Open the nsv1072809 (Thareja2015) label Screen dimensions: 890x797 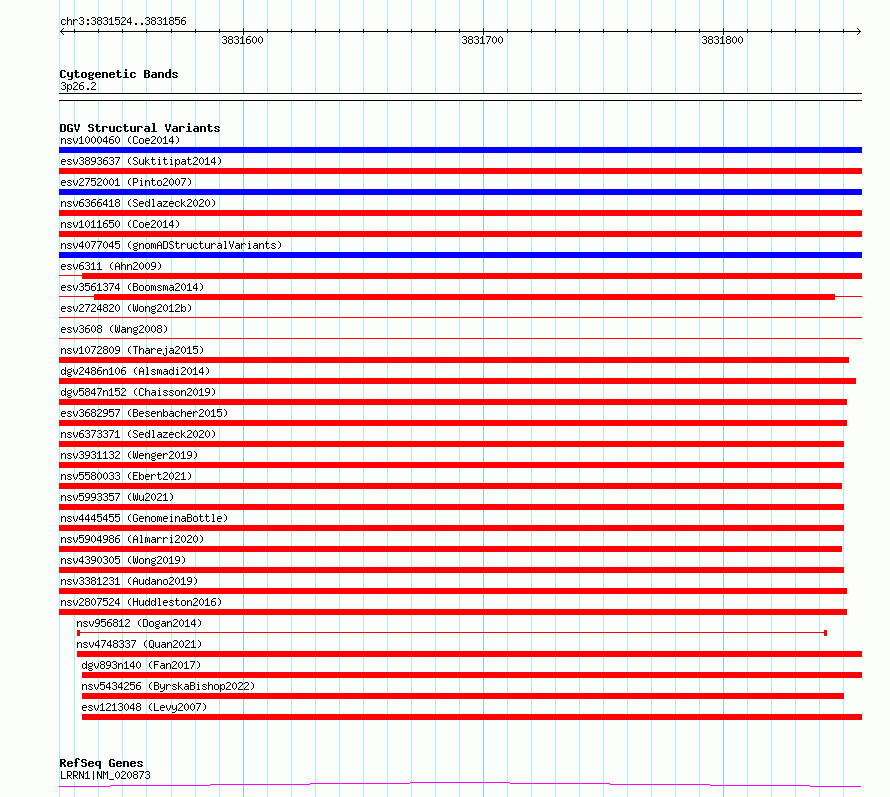[x=132, y=350]
